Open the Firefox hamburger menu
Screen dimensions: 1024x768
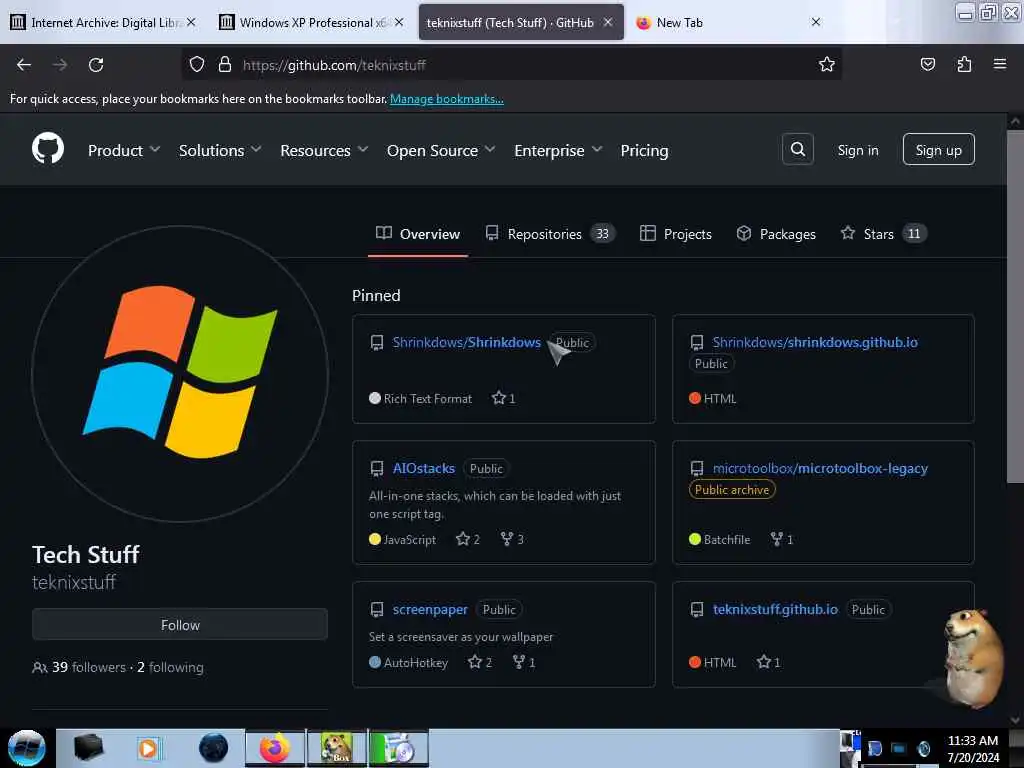[x=999, y=64]
